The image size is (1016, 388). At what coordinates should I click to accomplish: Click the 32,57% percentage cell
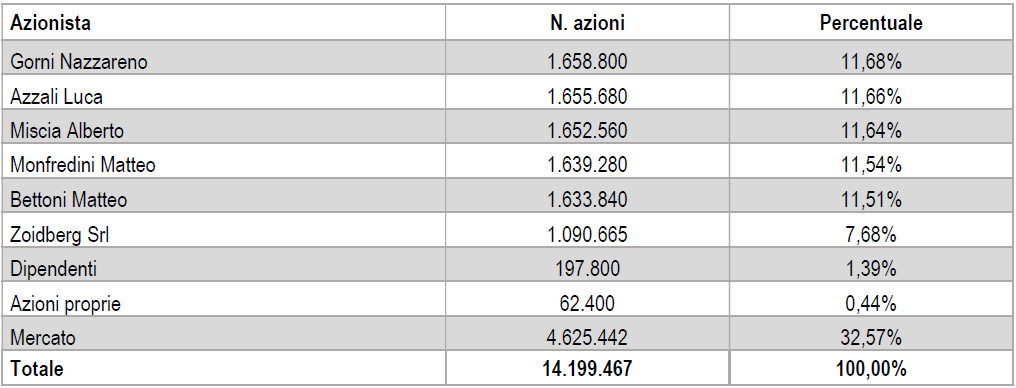[871, 337]
